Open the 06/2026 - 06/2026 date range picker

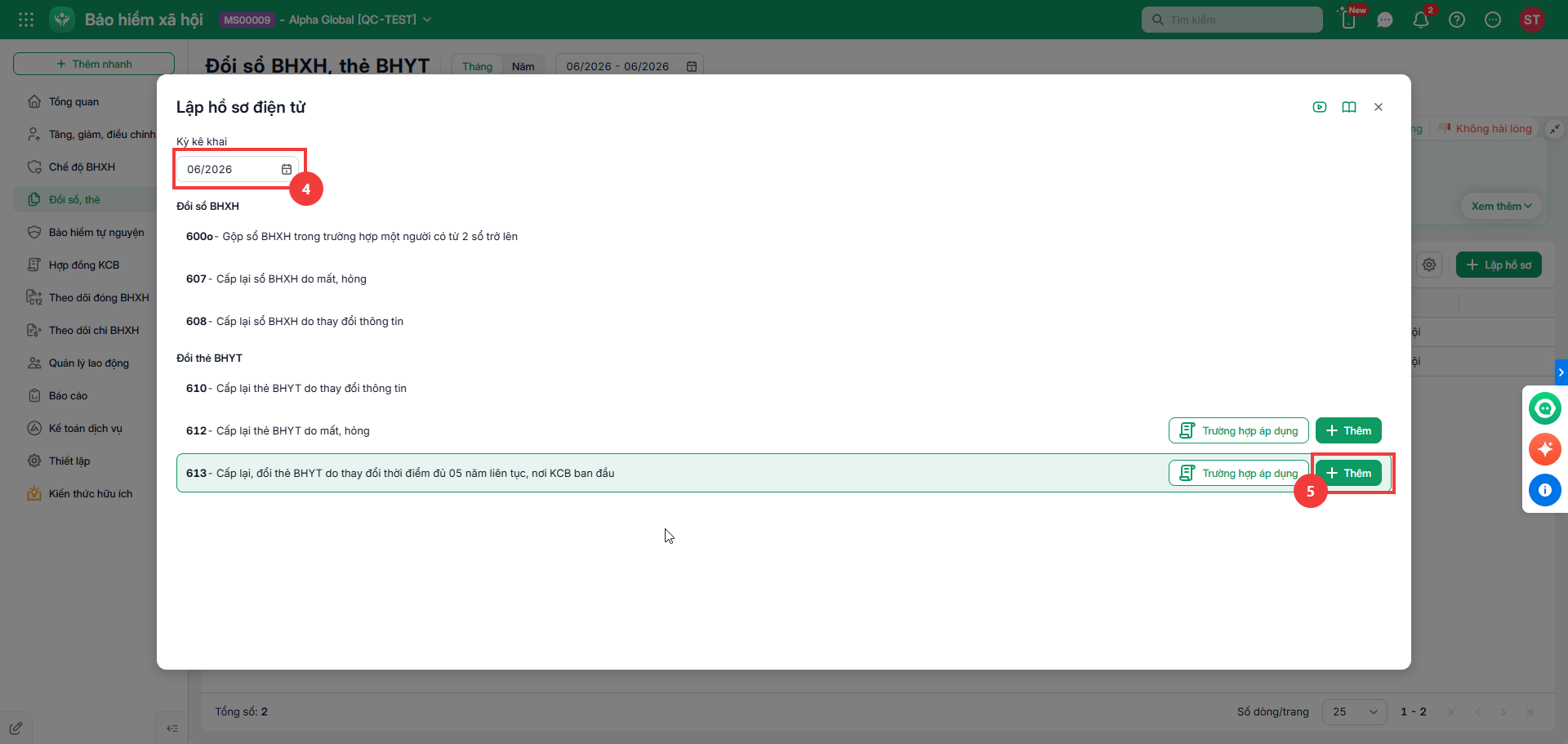pos(630,66)
